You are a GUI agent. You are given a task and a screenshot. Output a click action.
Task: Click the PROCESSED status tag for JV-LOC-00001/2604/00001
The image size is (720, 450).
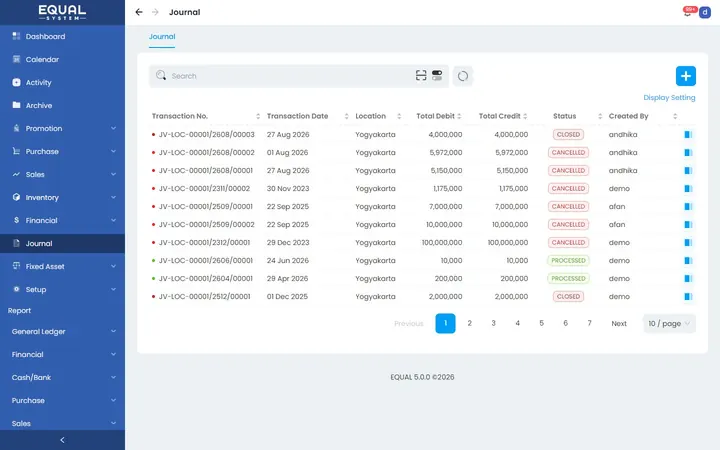(568, 279)
